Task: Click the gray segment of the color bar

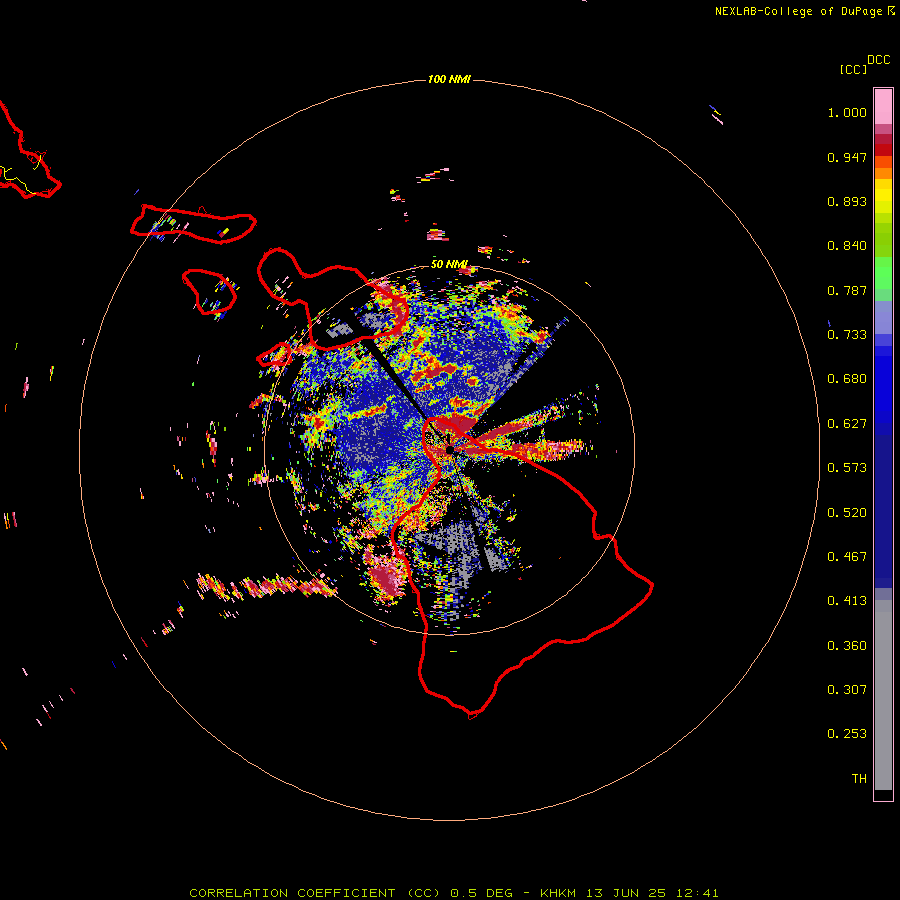Action: [x=883, y=695]
